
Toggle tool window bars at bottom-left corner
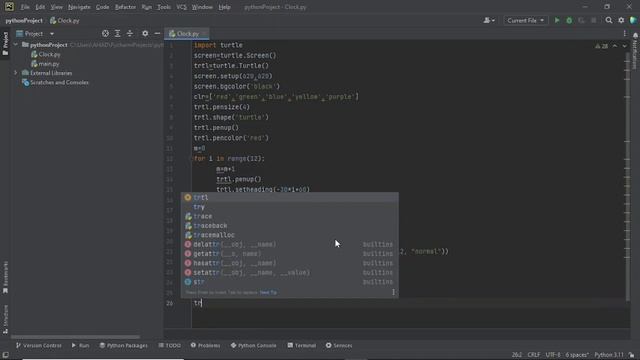coord(5,355)
